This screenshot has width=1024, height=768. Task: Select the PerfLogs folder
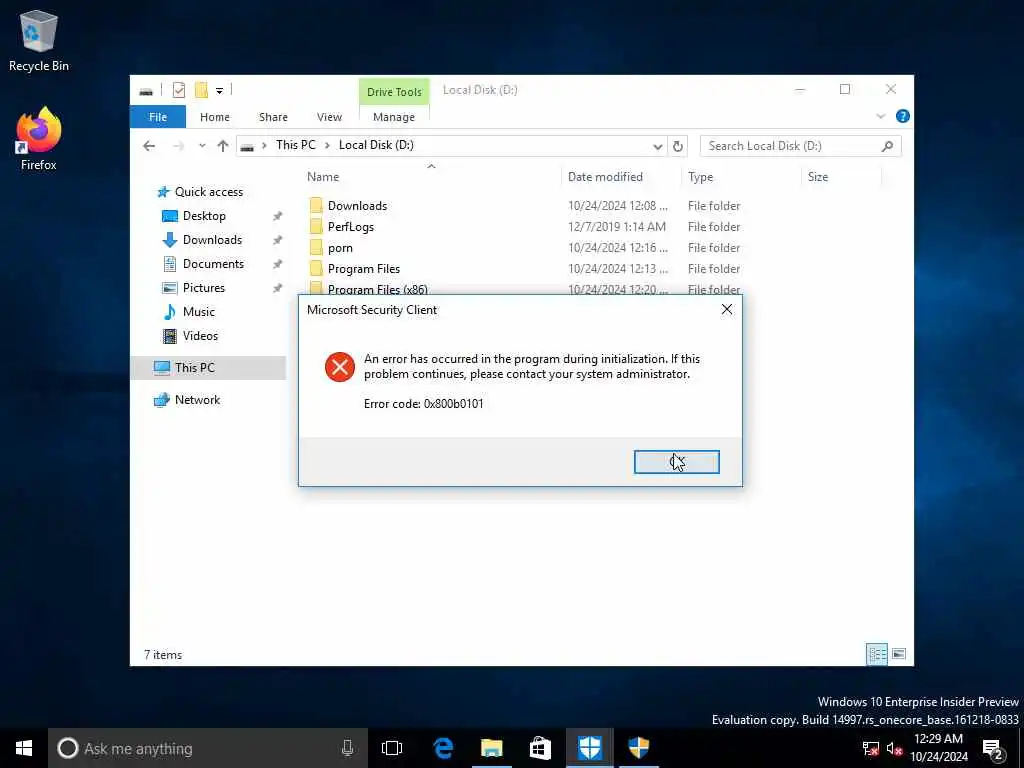pos(351,227)
